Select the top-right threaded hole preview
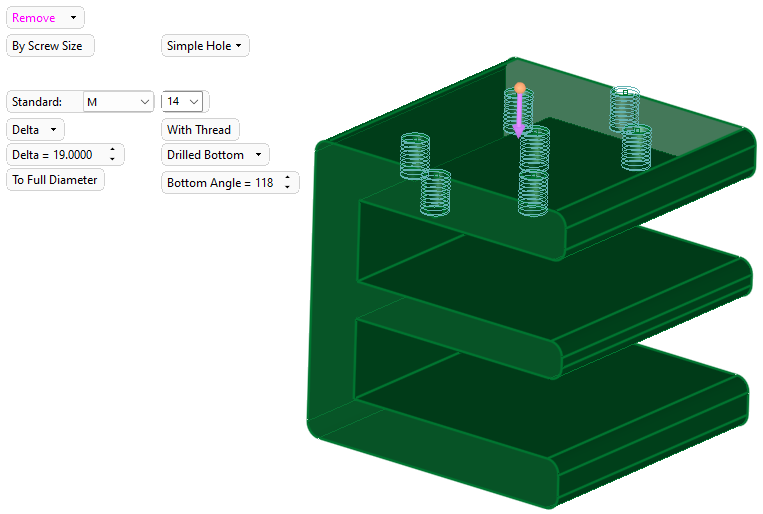 pos(625,106)
